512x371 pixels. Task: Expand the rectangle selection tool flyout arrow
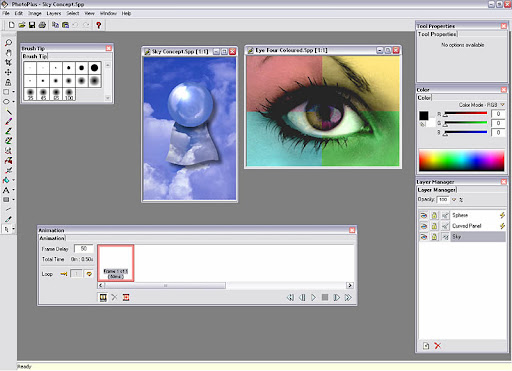(x=13, y=92)
